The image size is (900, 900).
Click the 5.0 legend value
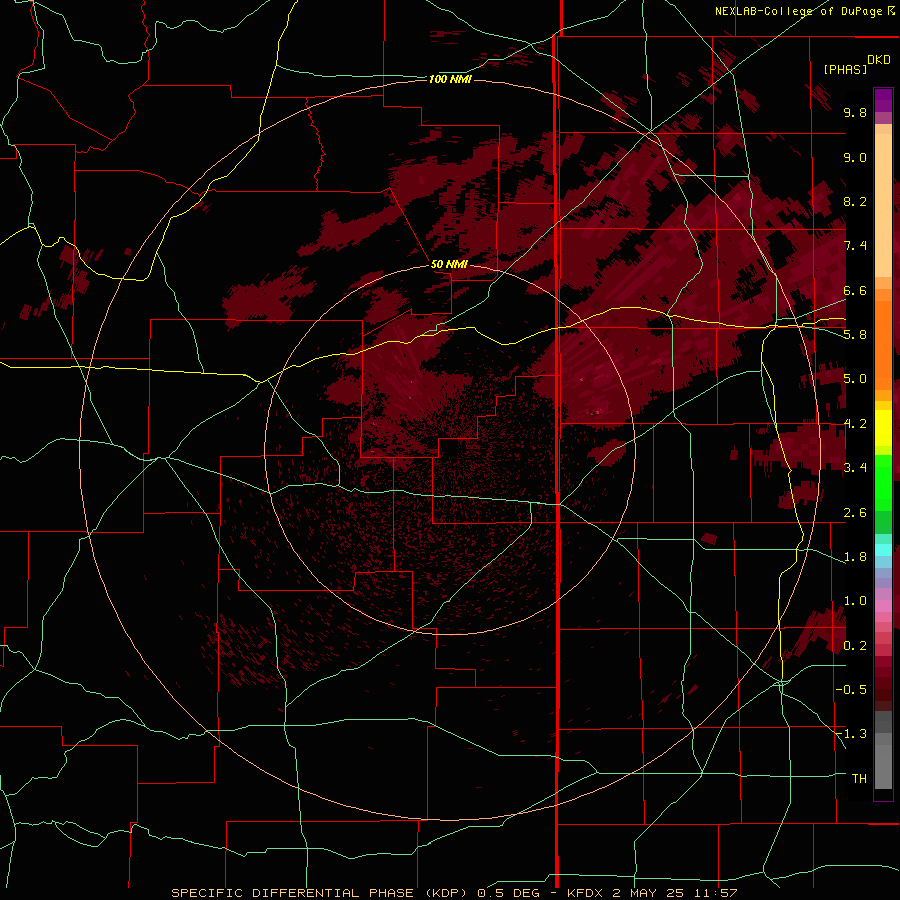pos(855,379)
